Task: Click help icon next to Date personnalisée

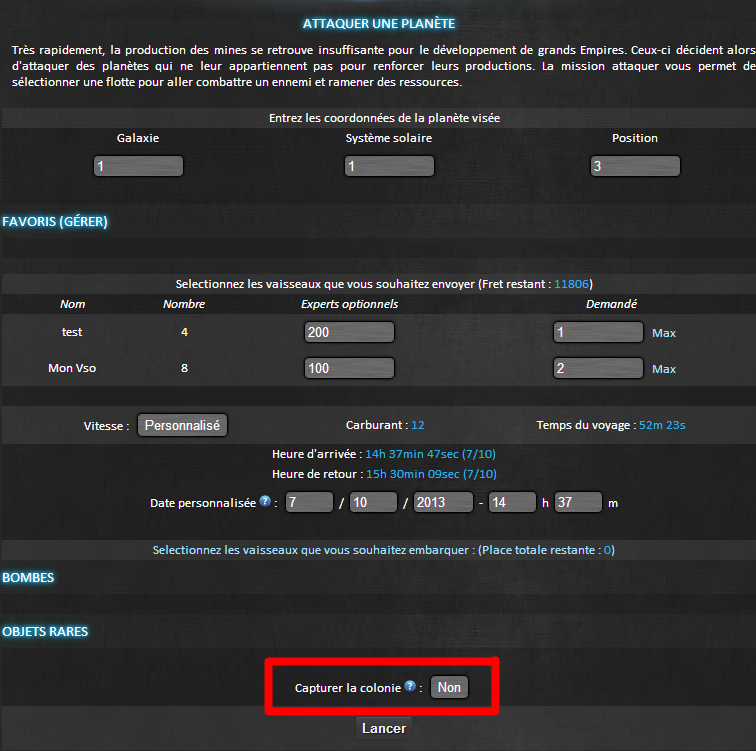Action: pyautogui.click(x=265, y=501)
